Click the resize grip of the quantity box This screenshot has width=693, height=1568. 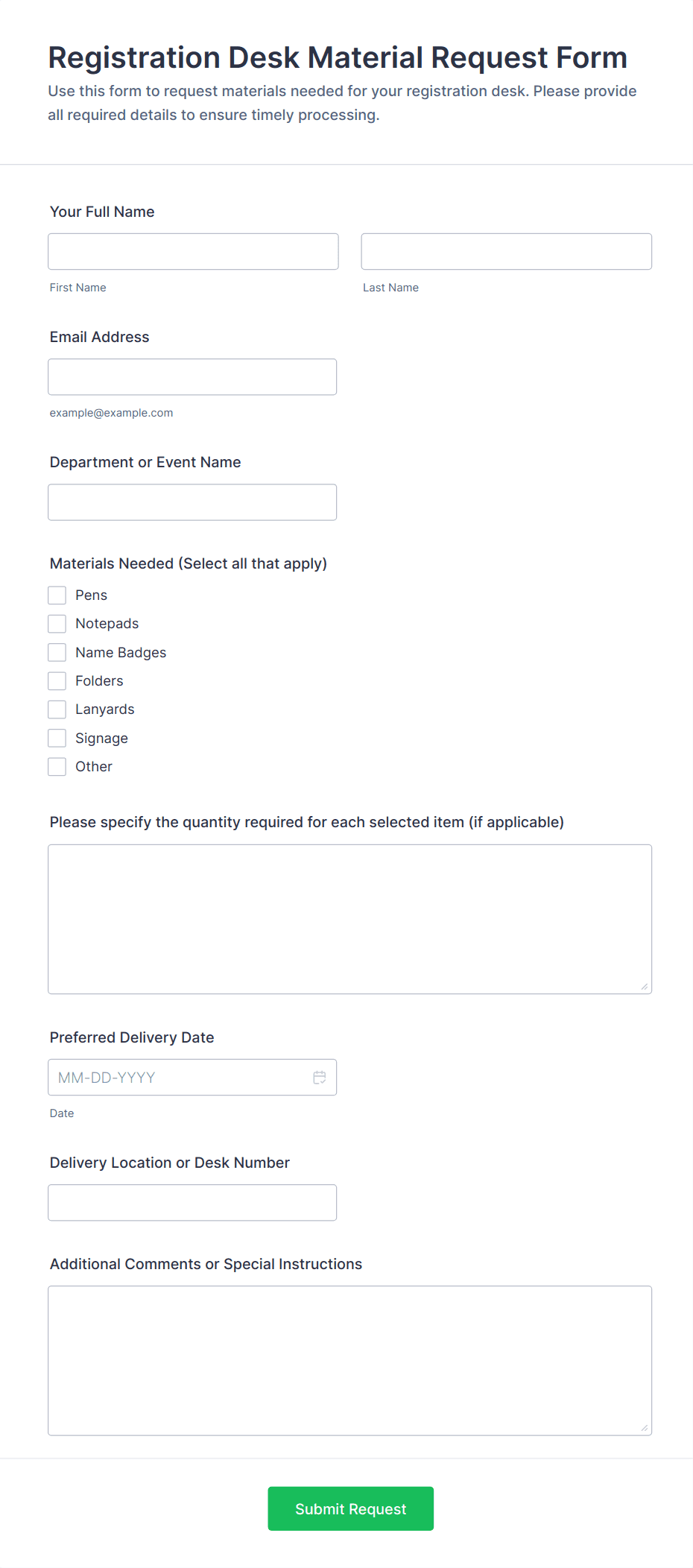[x=644, y=986]
